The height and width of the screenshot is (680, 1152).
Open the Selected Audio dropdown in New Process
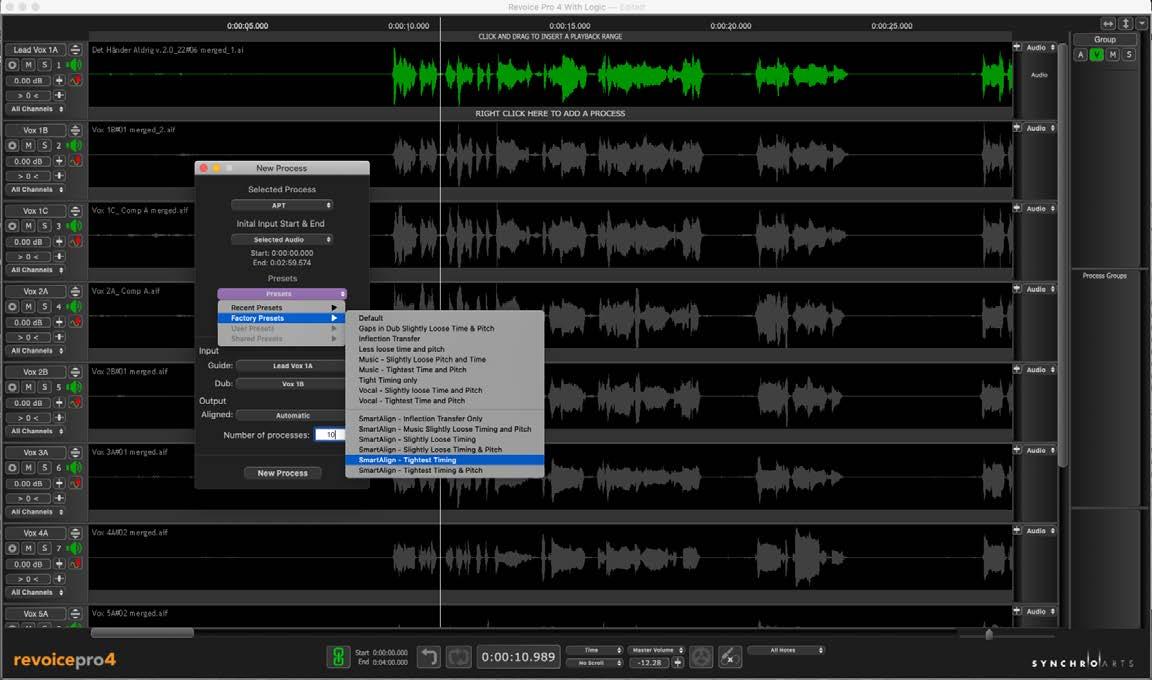(281, 239)
